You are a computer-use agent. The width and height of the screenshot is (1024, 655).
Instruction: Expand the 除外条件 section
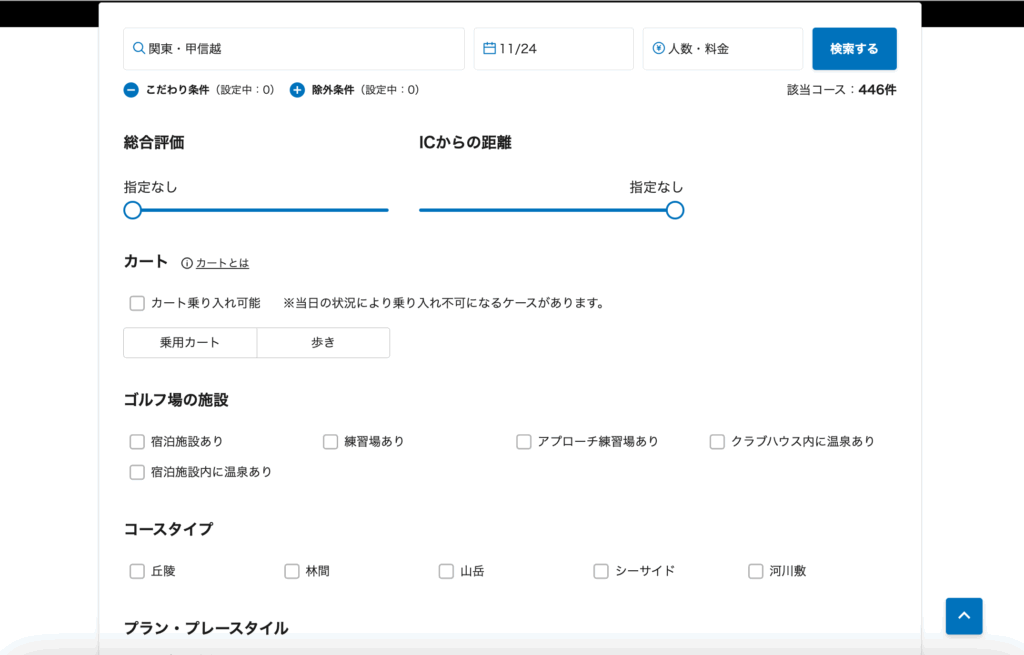click(296, 89)
